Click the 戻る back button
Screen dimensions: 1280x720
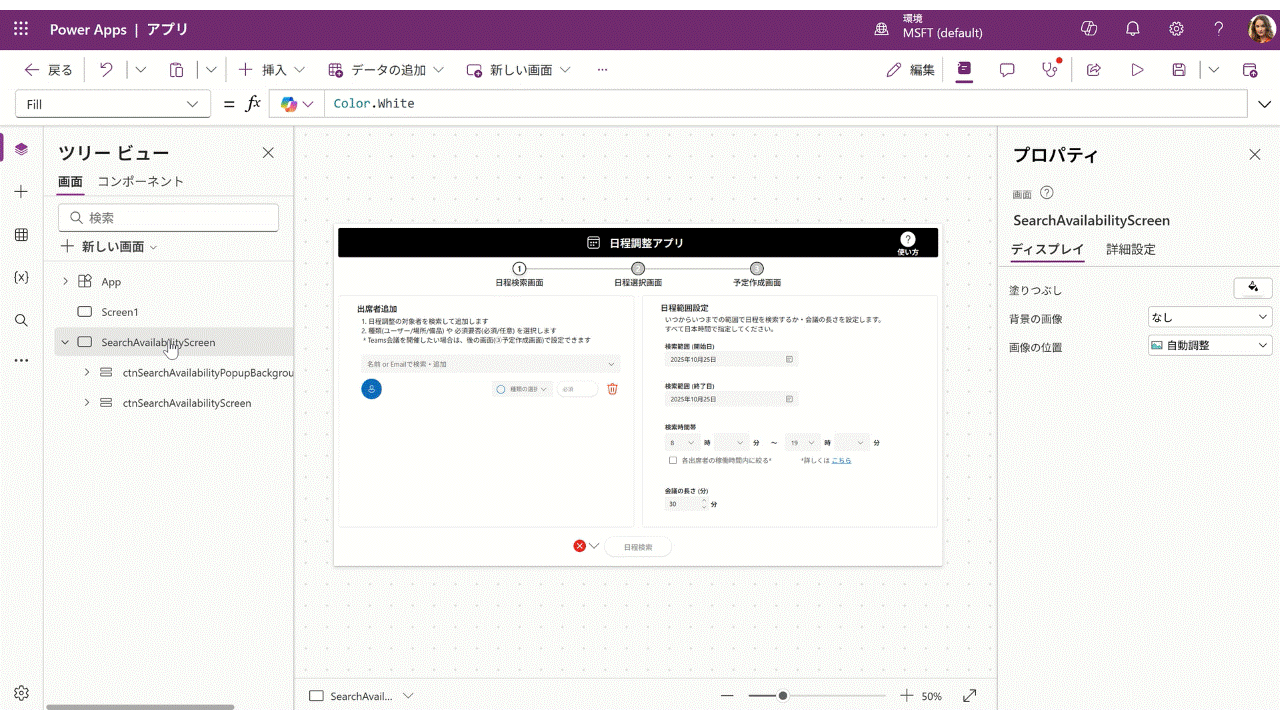tap(49, 70)
